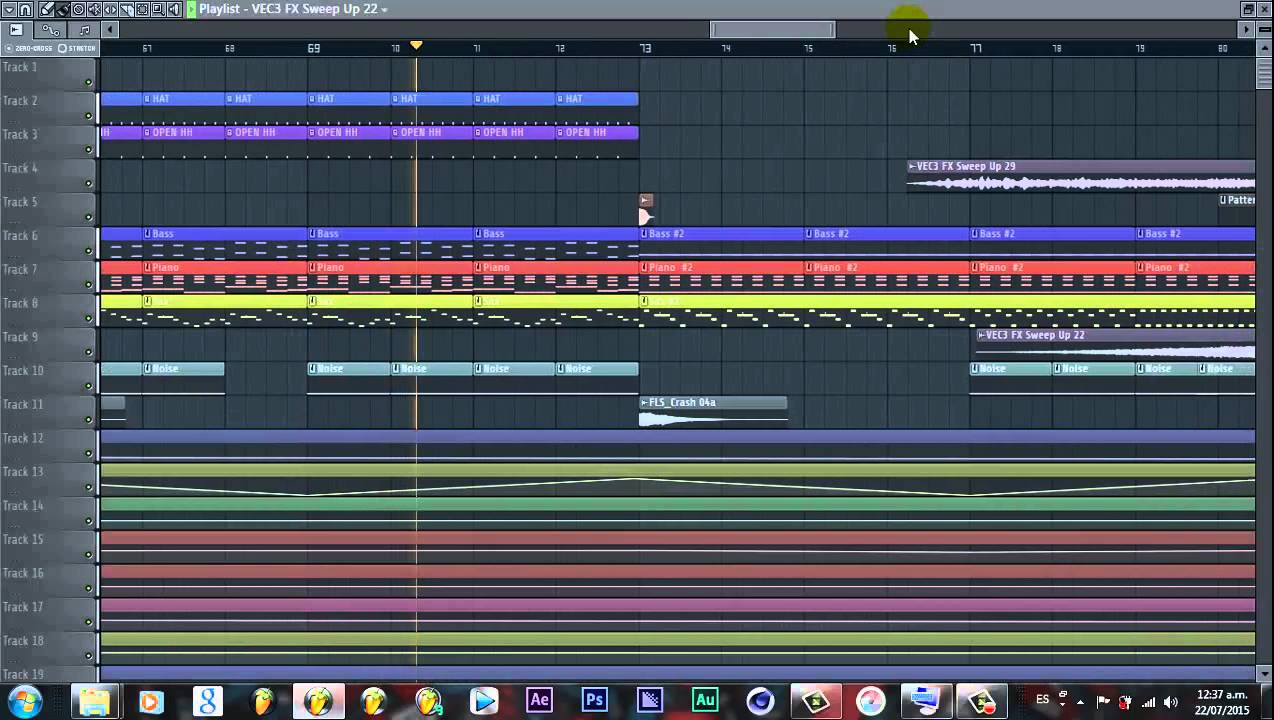Toggle the ZERO-CROSS option
This screenshot has width=1274, height=720.
click(x=30, y=48)
